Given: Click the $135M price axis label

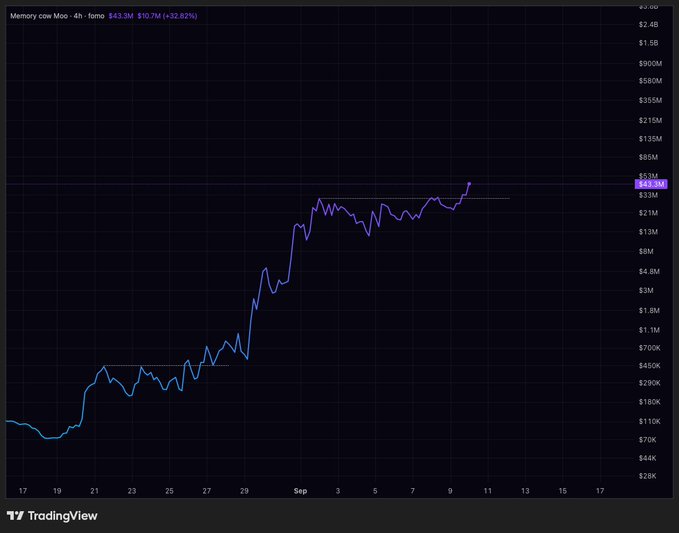Looking at the screenshot, I should click(650, 139).
